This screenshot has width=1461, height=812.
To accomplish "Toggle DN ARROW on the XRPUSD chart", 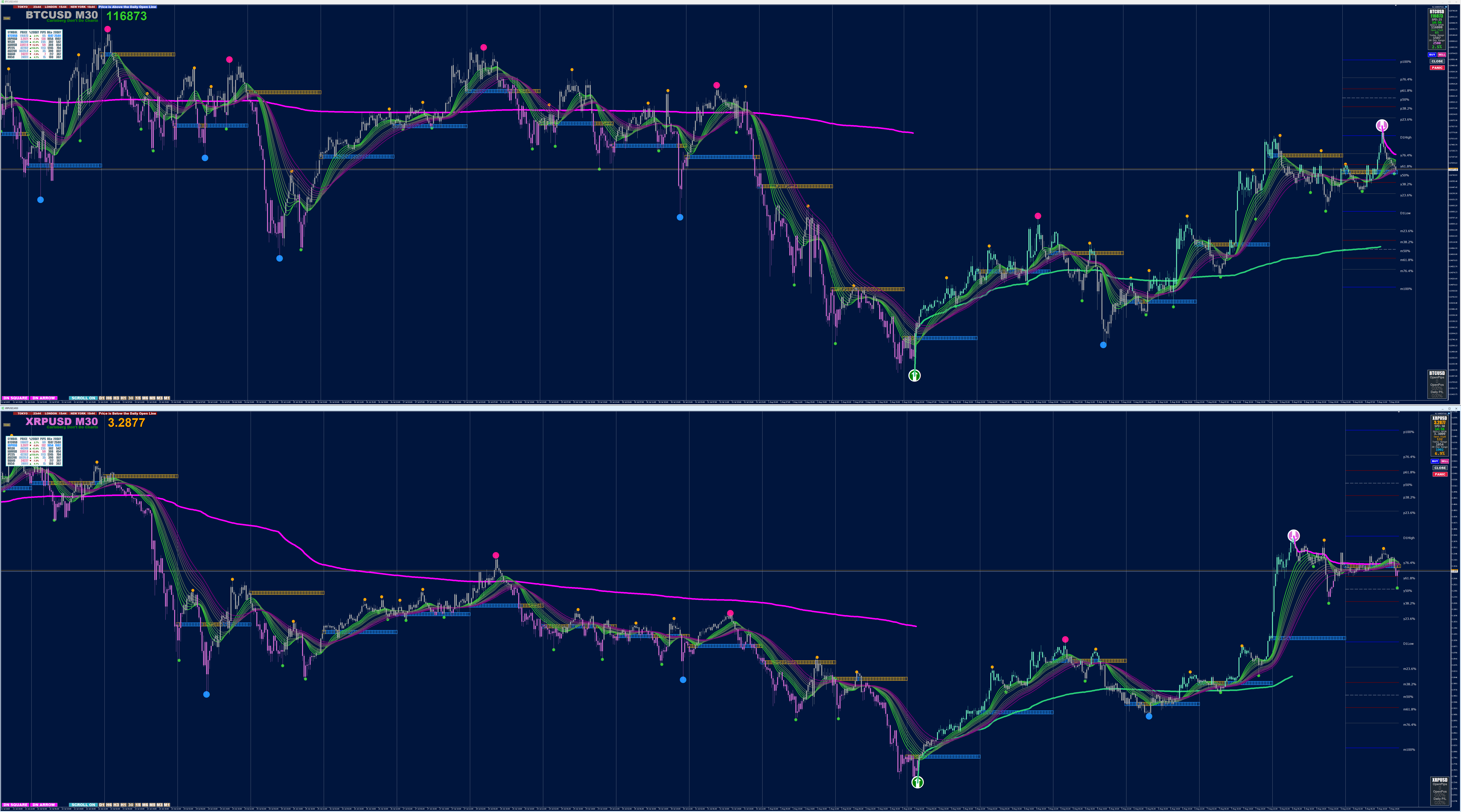I will click(44, 805).
